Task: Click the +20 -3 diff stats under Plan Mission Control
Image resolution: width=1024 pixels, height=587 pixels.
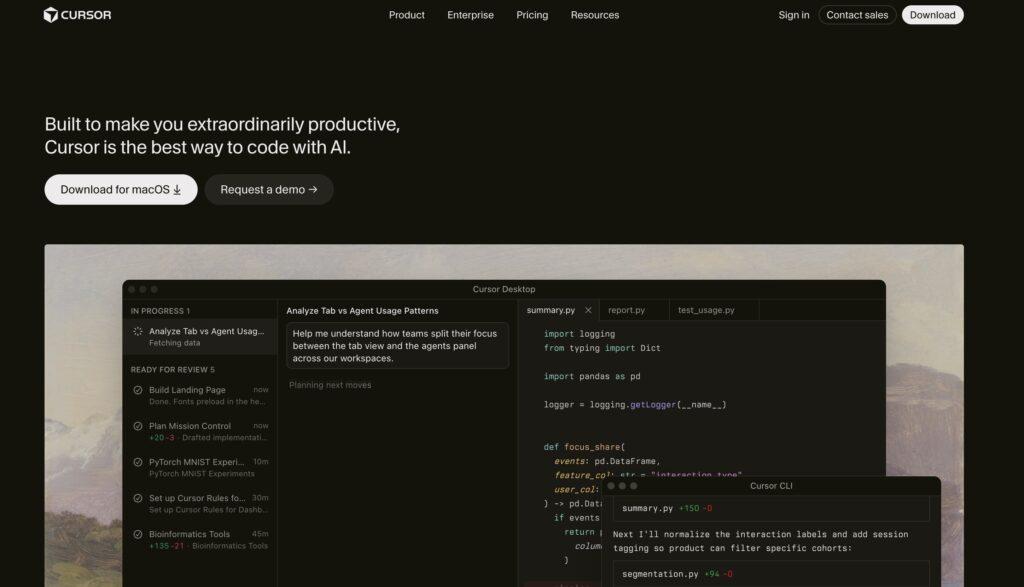Action: (161, 437)
